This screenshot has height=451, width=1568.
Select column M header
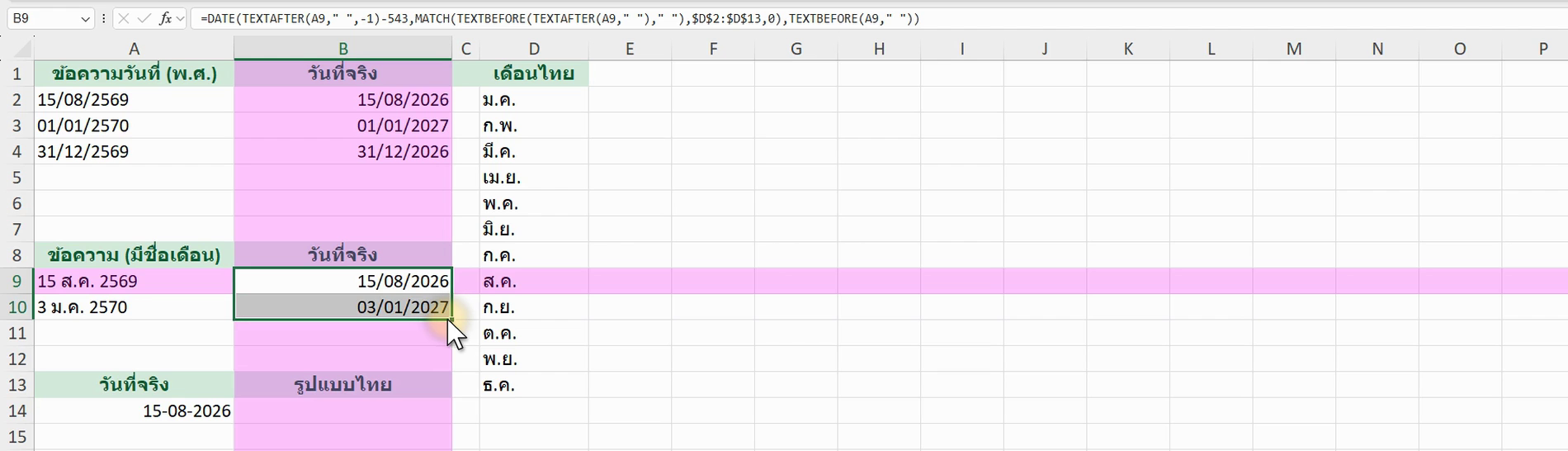[x=1294, y=49]
